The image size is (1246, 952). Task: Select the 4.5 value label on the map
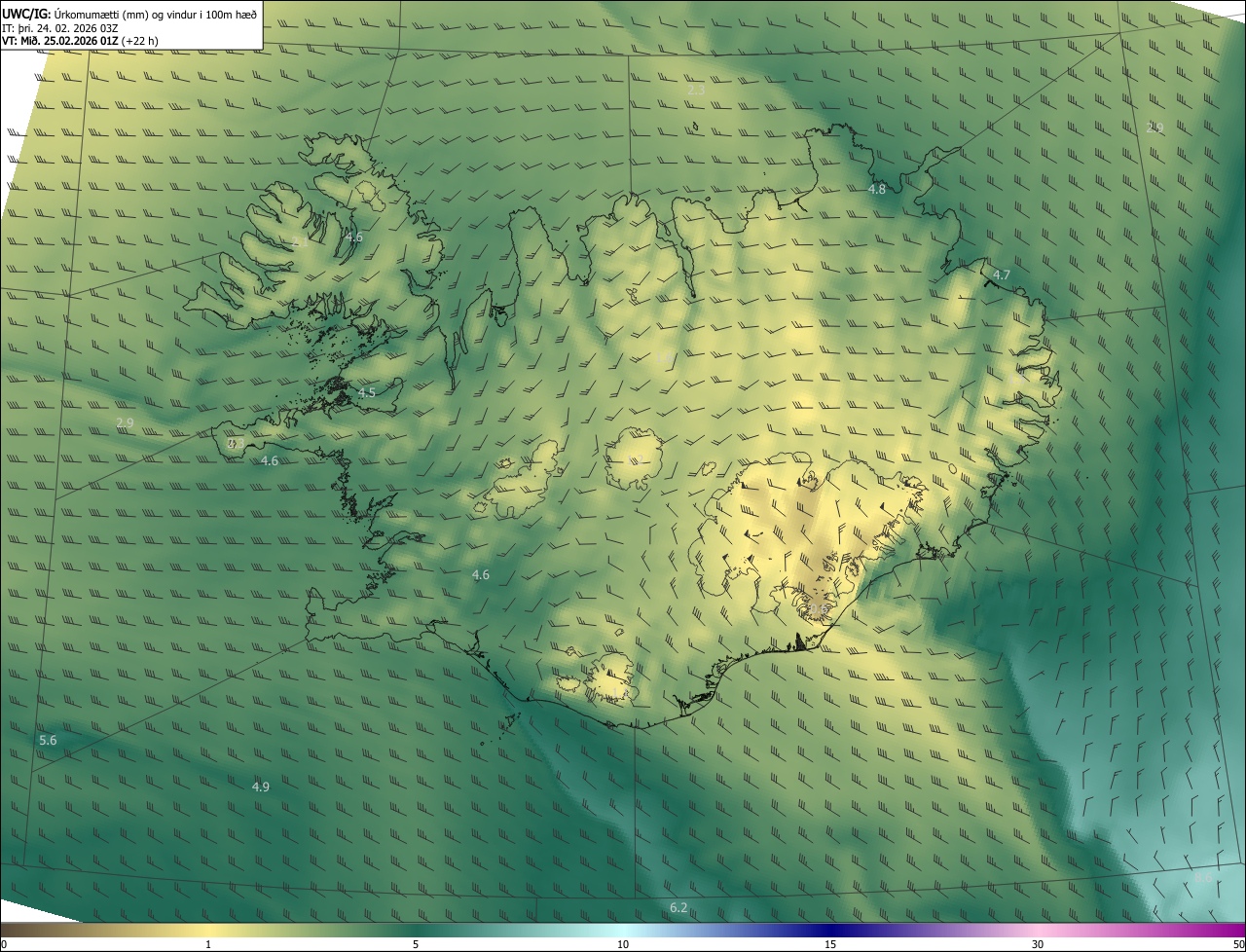(x=366, y=392)
